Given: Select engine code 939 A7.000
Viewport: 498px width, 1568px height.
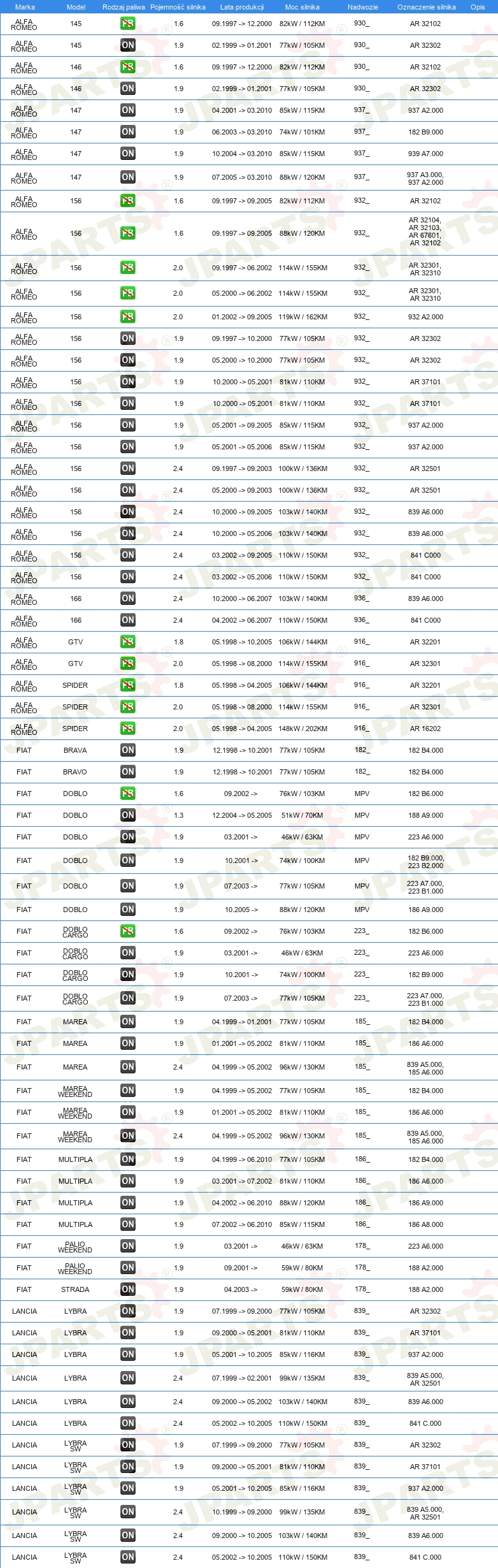Looking at the screenshot, I should (426, 154).
